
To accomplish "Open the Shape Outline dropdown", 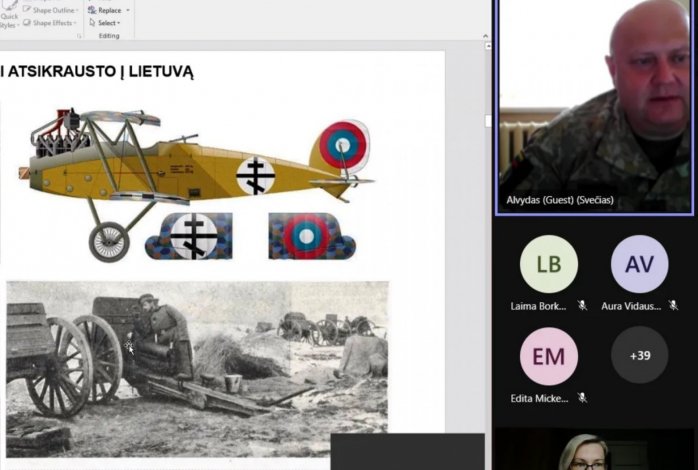I will [50, 10].
